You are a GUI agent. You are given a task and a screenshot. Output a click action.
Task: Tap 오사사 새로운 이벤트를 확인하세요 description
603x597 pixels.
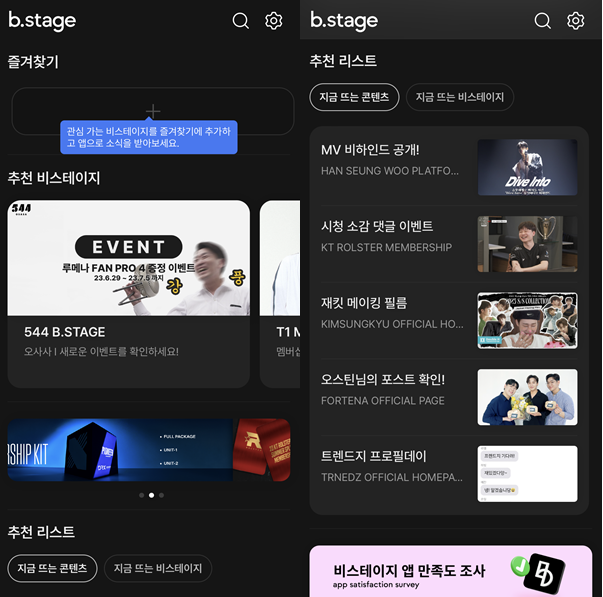tap(101, 351)
